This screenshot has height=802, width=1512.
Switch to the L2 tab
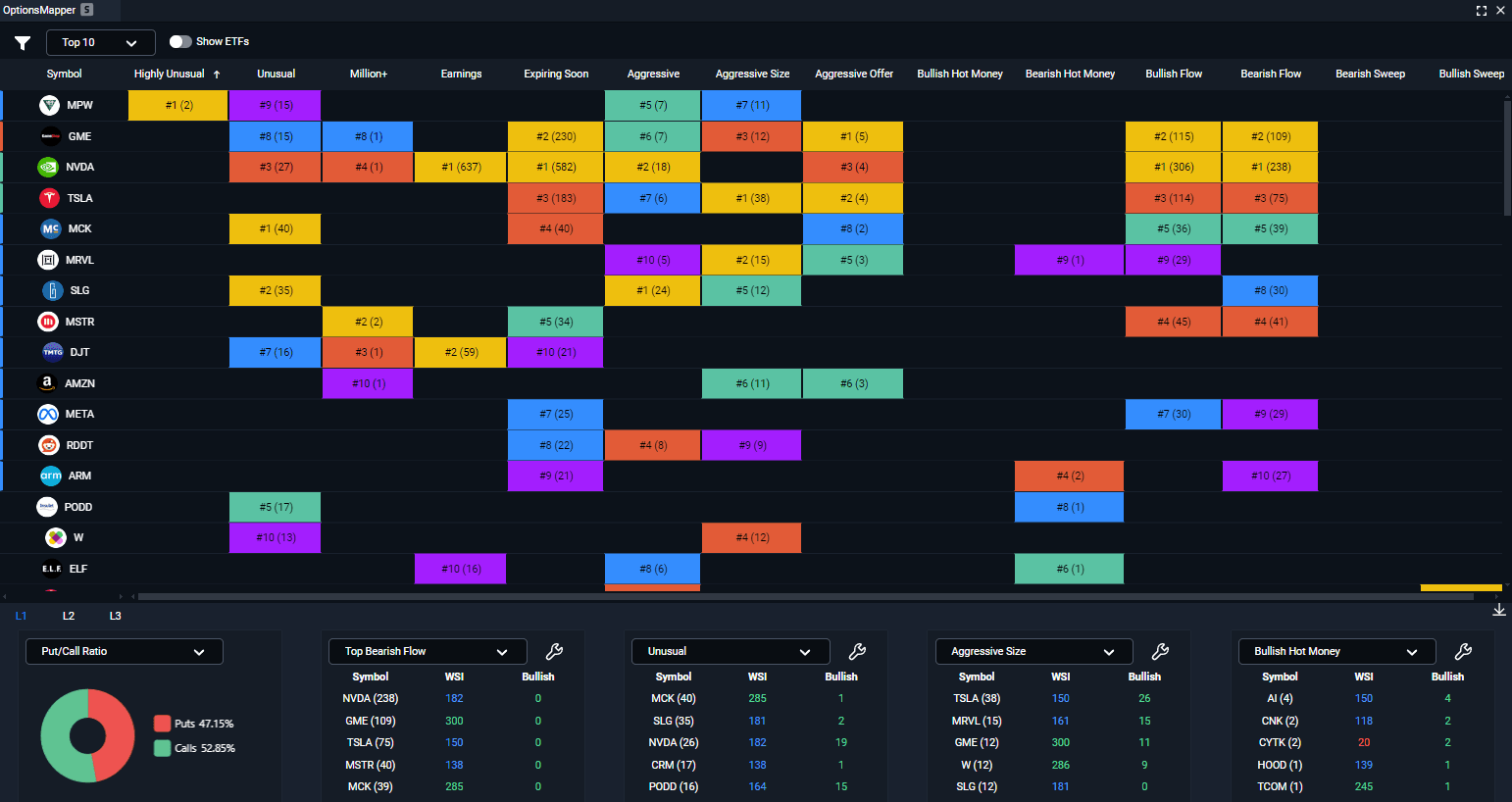pos(69,616)
